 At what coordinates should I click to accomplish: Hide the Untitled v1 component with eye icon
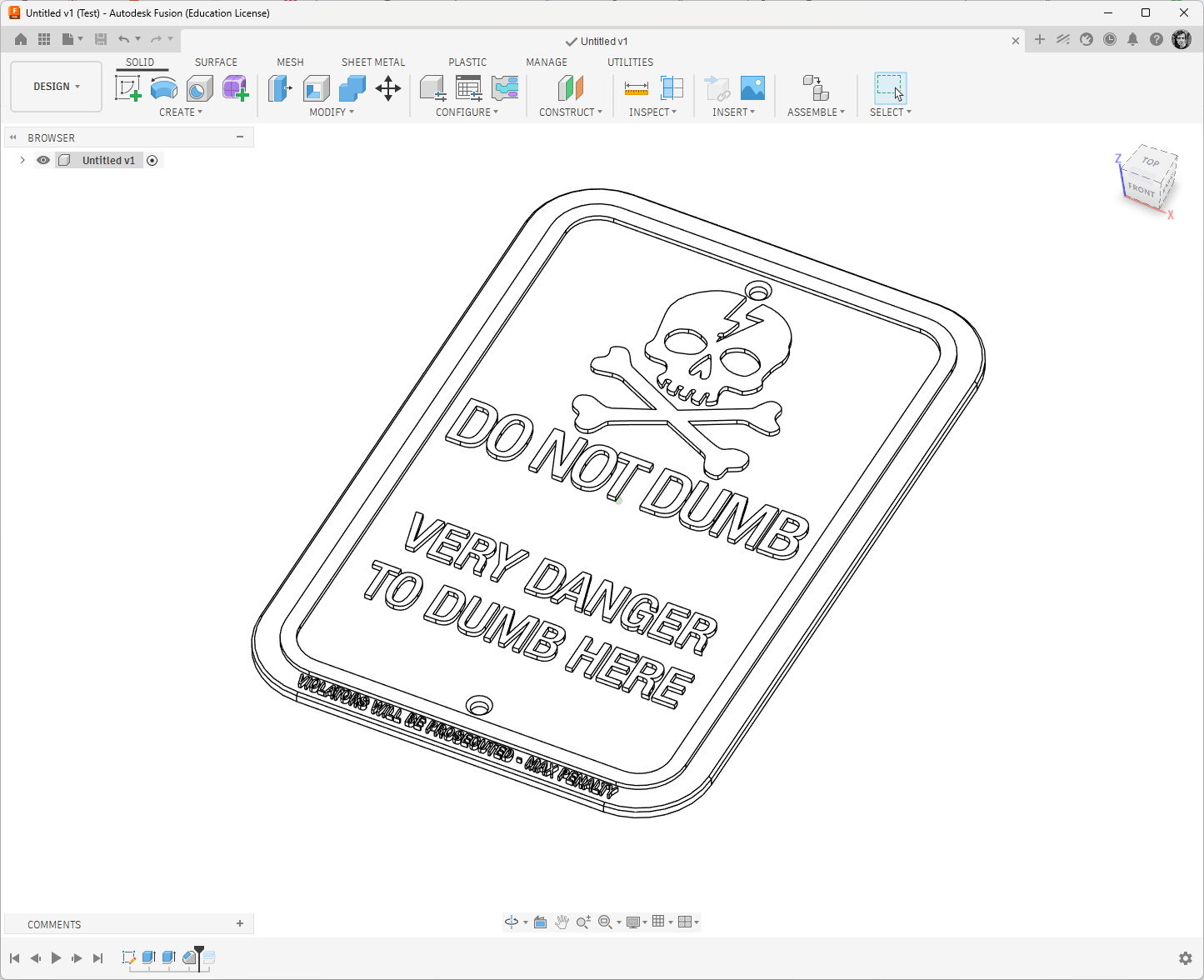click(x=43, y=160)
